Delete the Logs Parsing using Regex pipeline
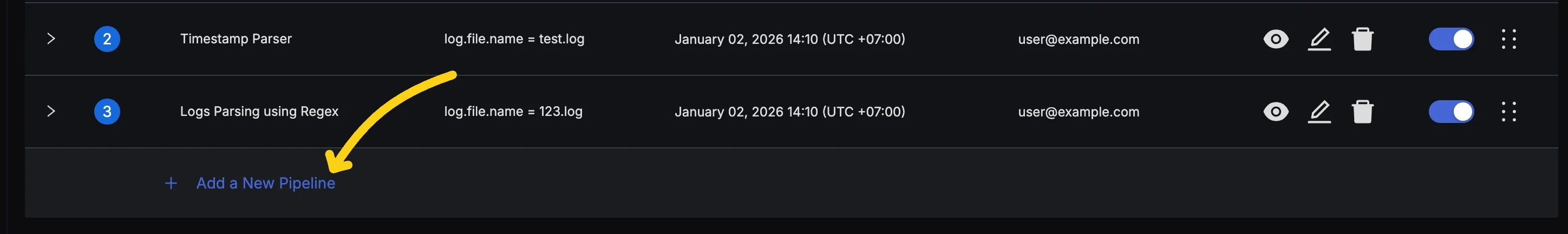The height and width of the screenshot is (234, 1568). click(1362, 112)
